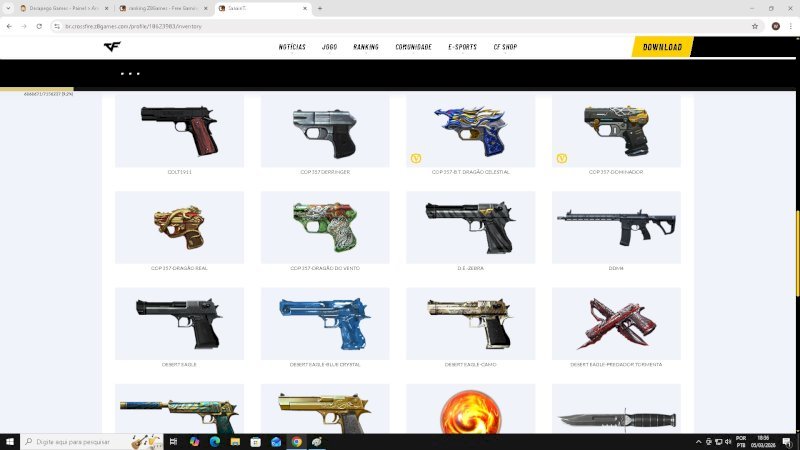The height and width of the screenshot is (450, 800).
Task: Open File Explorer from the taskbar
Action: coord(235,442)
